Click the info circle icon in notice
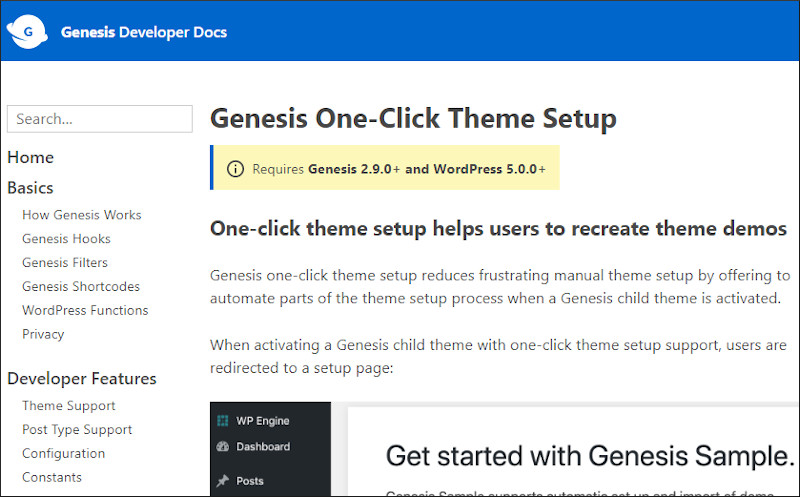Image resolution: width=800 pixels, height=497 pixels. (x=235, y=169)
